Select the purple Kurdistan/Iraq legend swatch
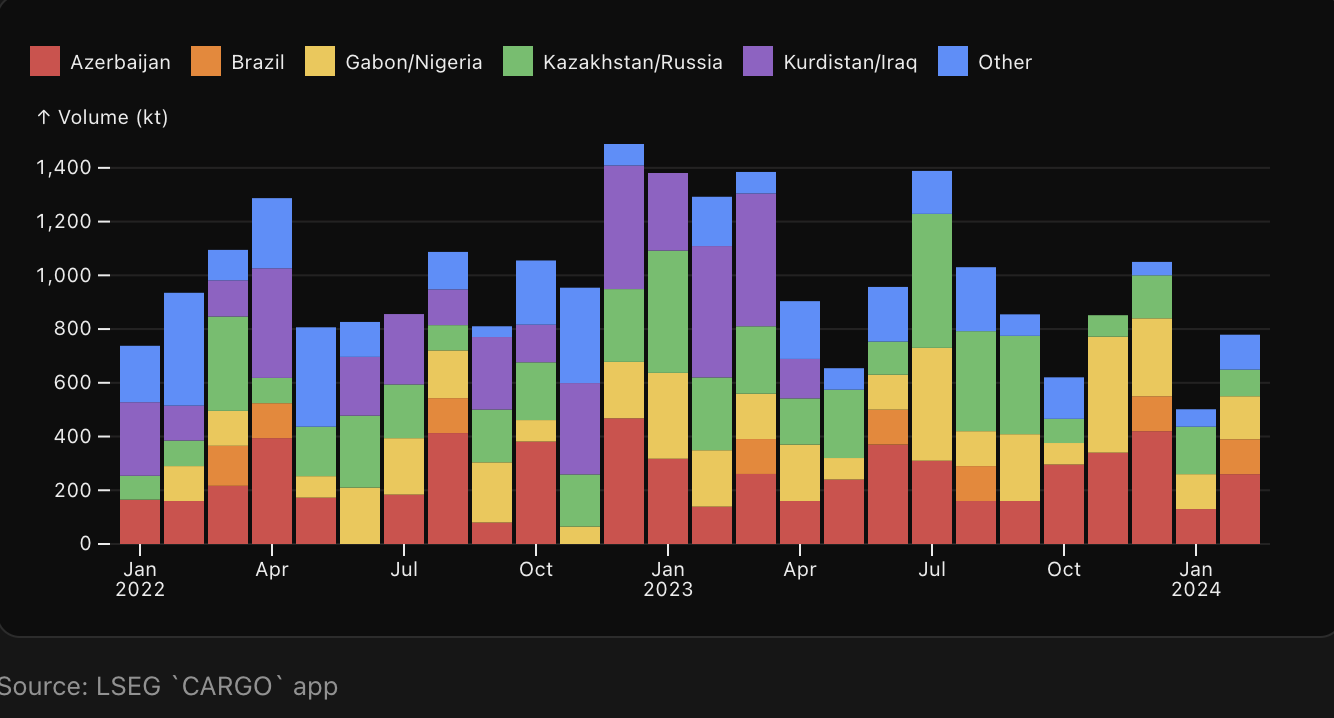The image size is (1334, 718). 758,62
